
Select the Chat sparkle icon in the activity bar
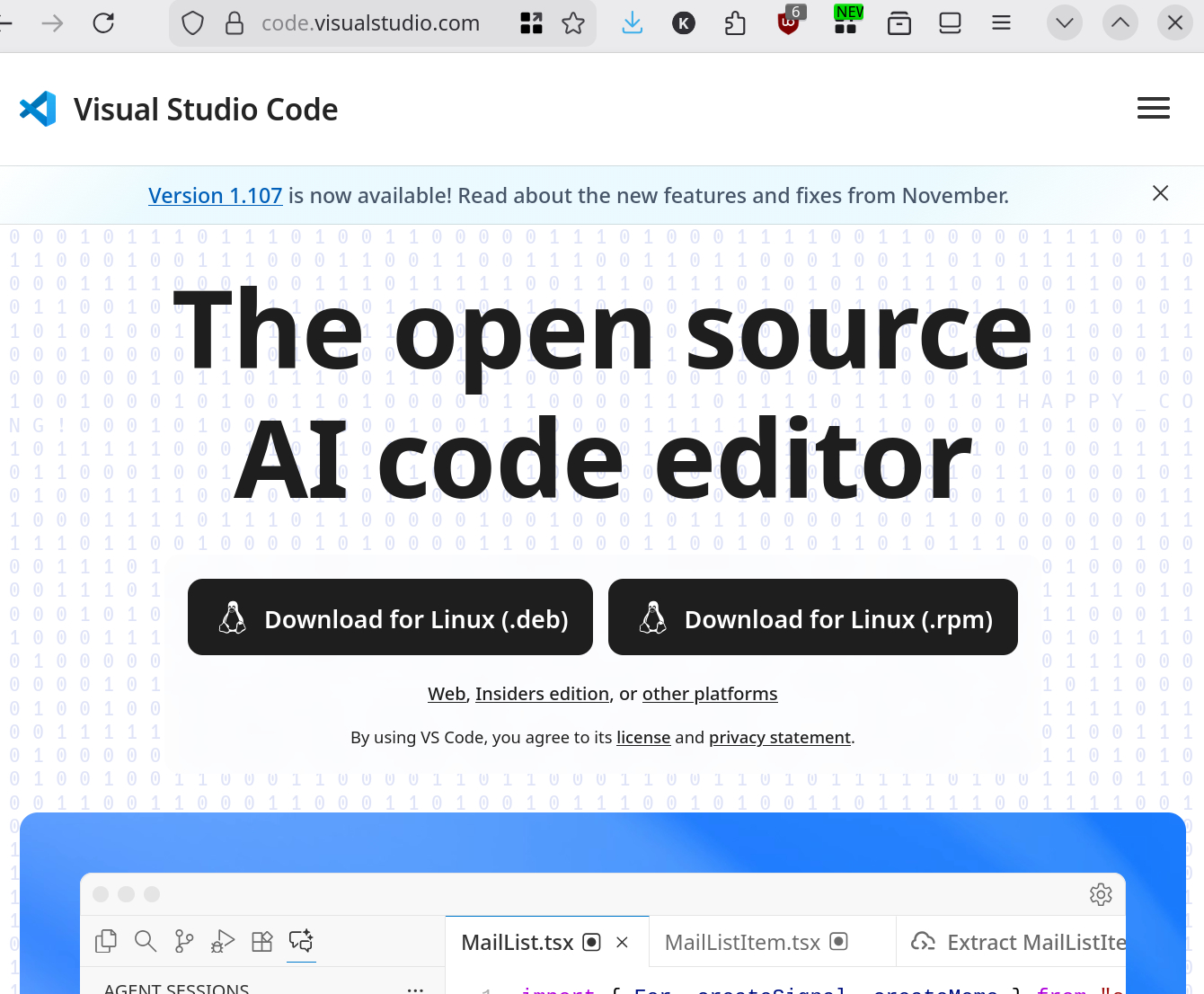[x=301, y=941]
